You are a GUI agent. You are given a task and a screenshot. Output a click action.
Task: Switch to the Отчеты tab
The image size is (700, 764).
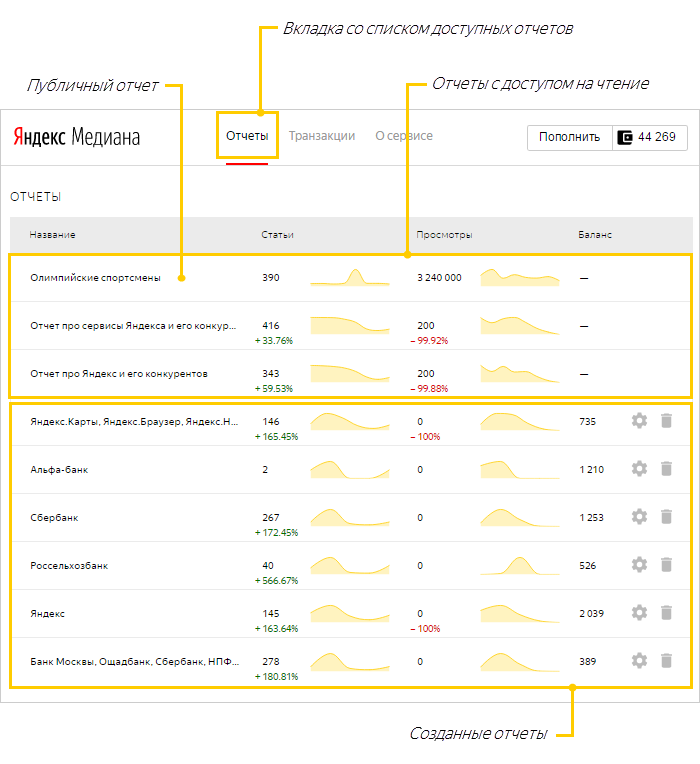(247, 136)
